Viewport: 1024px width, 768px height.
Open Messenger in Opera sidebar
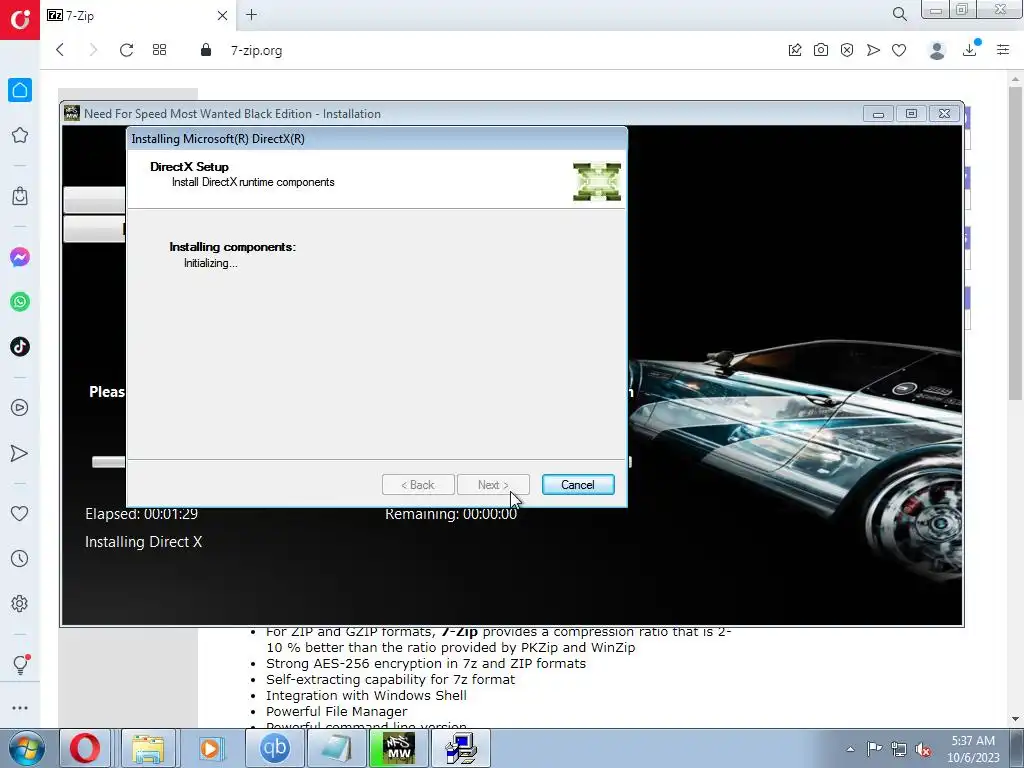[20, 257]
